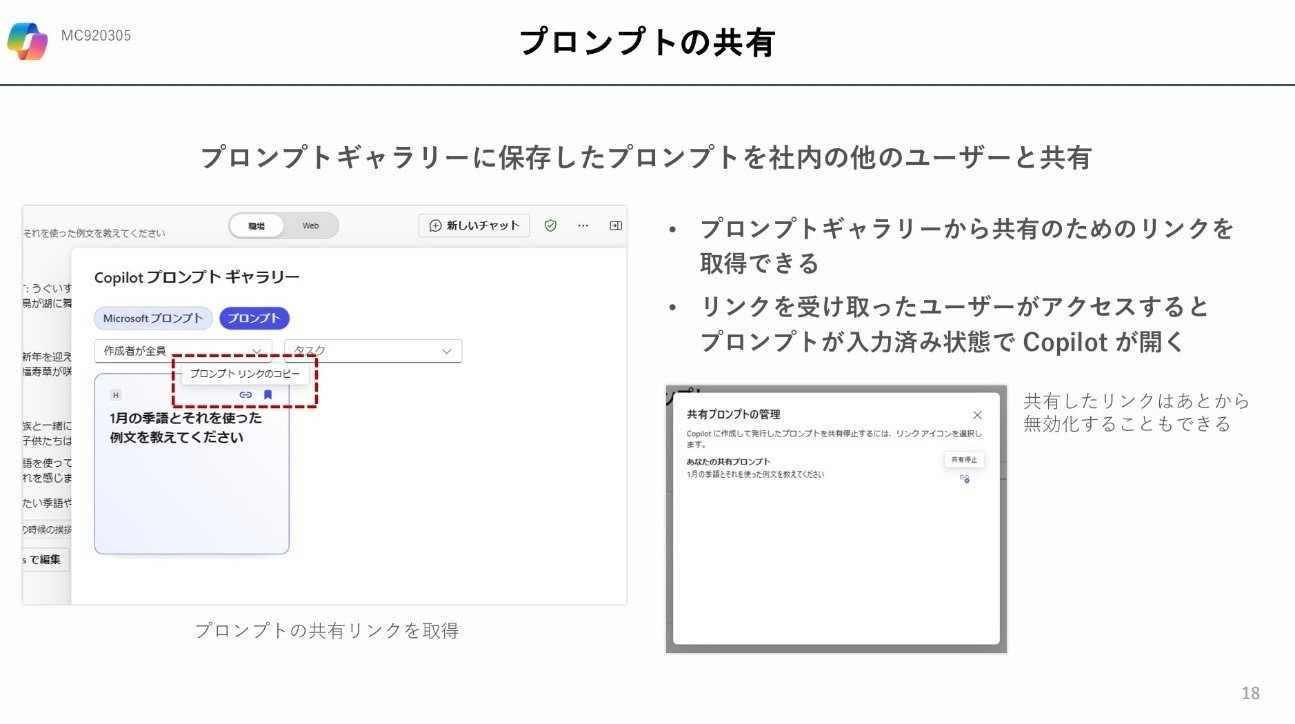Click the green shield protection icon
Viewport: 1295px width, 724px height.
point(550,226)
